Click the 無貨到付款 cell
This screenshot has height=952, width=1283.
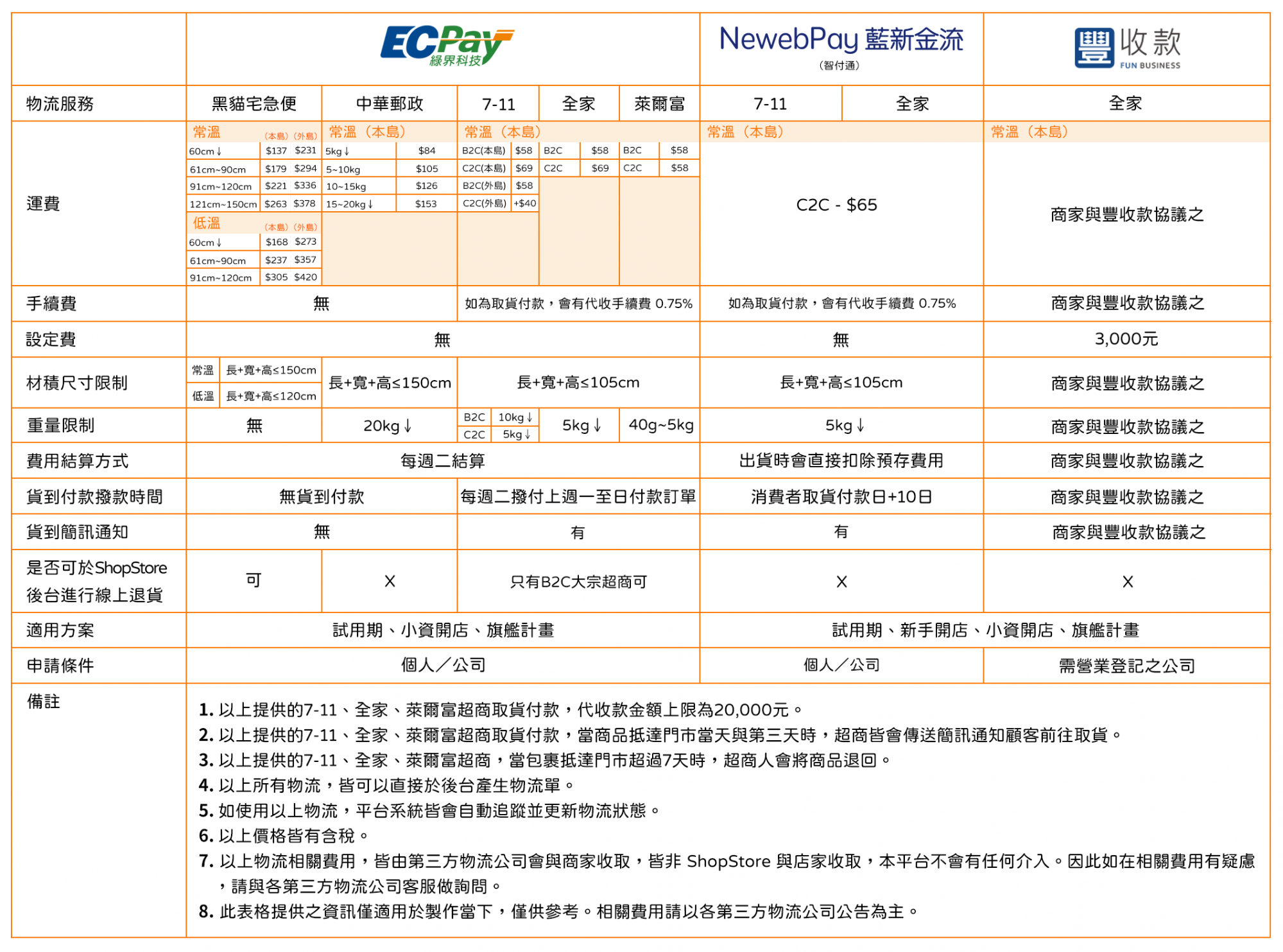pos(322,496)
